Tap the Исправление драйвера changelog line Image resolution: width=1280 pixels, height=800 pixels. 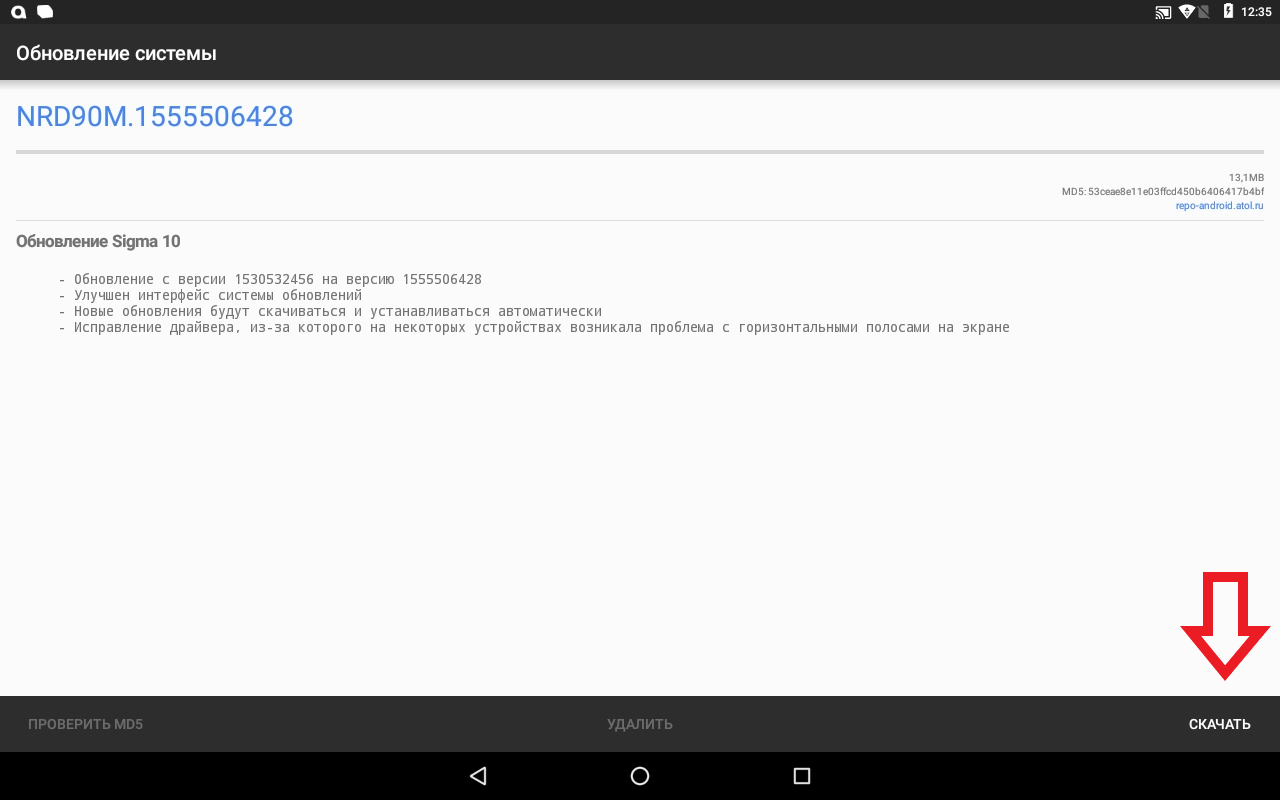[534, 327]
